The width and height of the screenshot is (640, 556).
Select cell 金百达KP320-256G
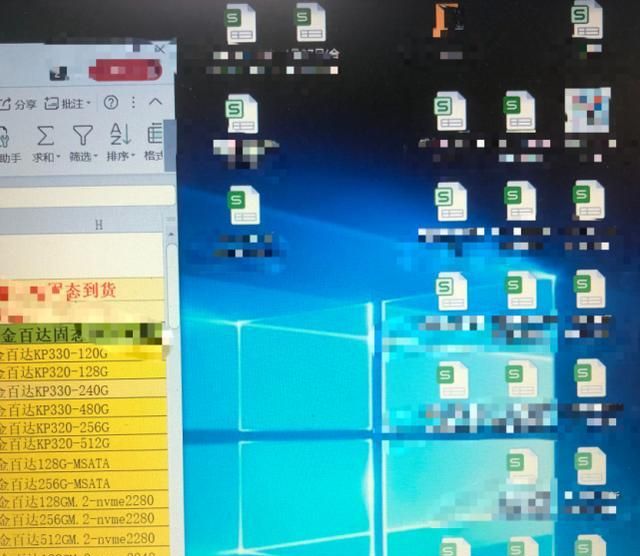point(83,427)
